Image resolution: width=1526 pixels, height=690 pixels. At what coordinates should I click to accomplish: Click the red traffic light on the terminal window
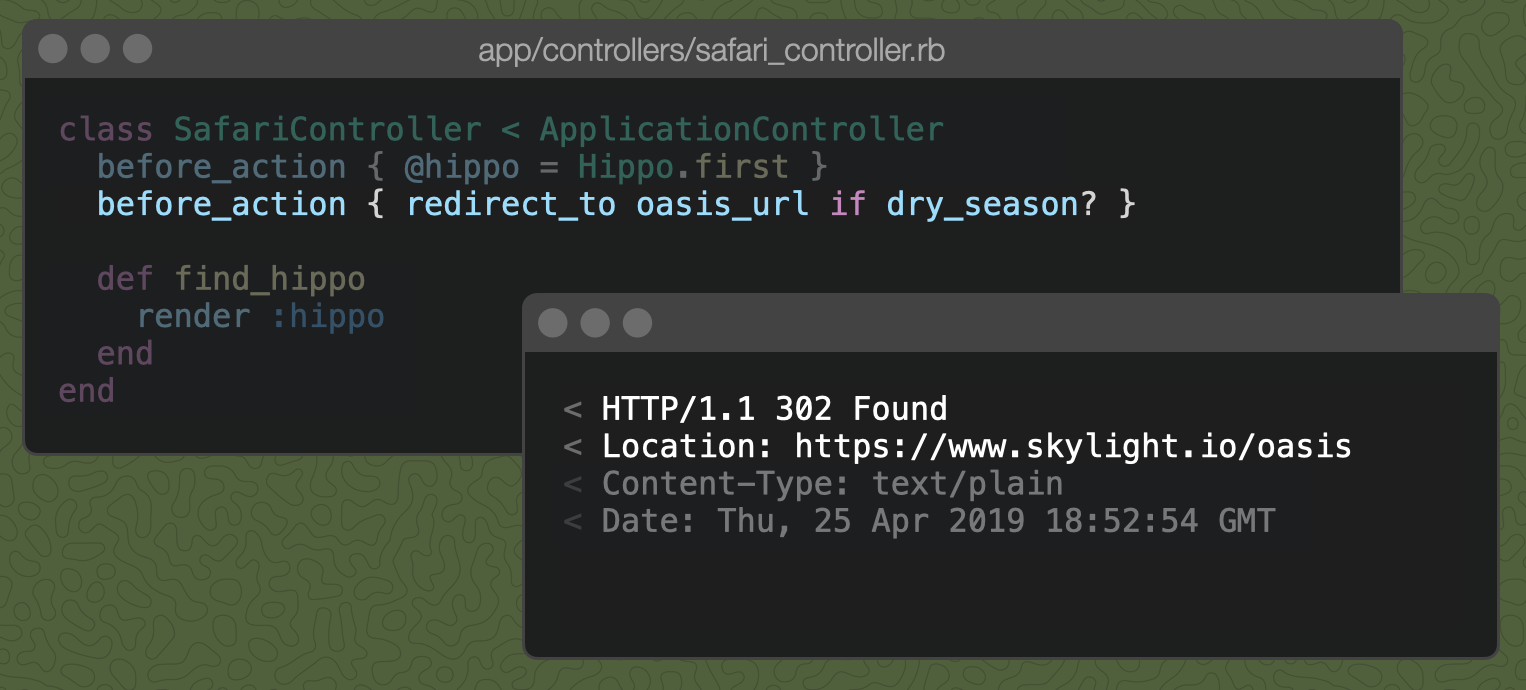point(552,322)
